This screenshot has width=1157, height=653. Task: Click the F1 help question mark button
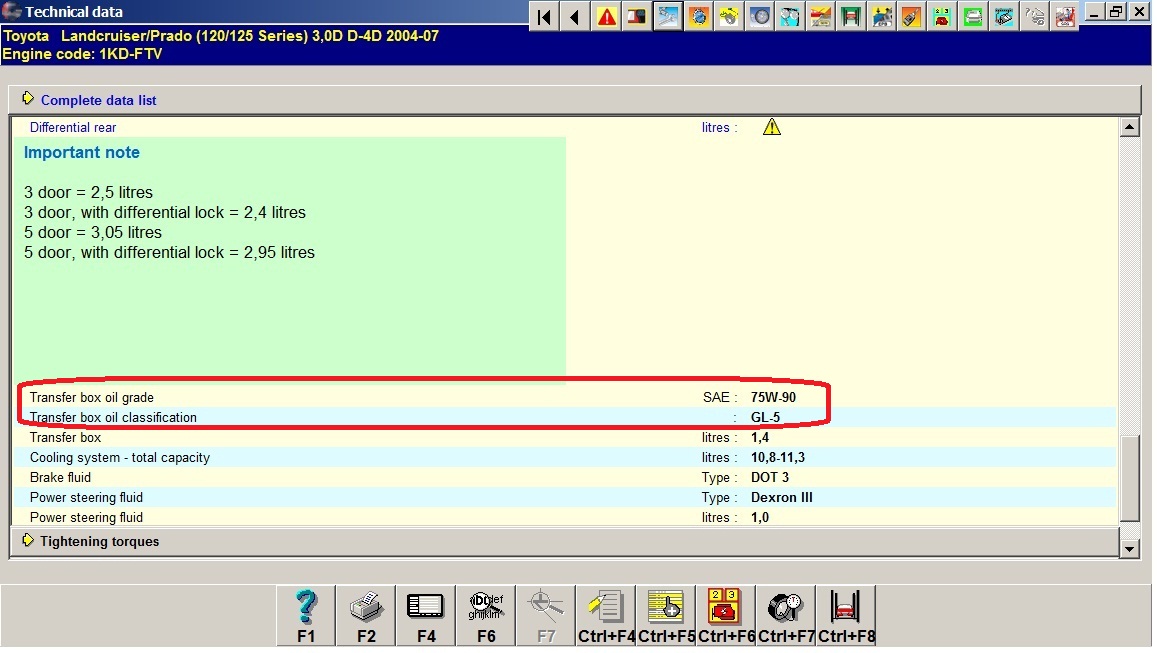point(306,614)
